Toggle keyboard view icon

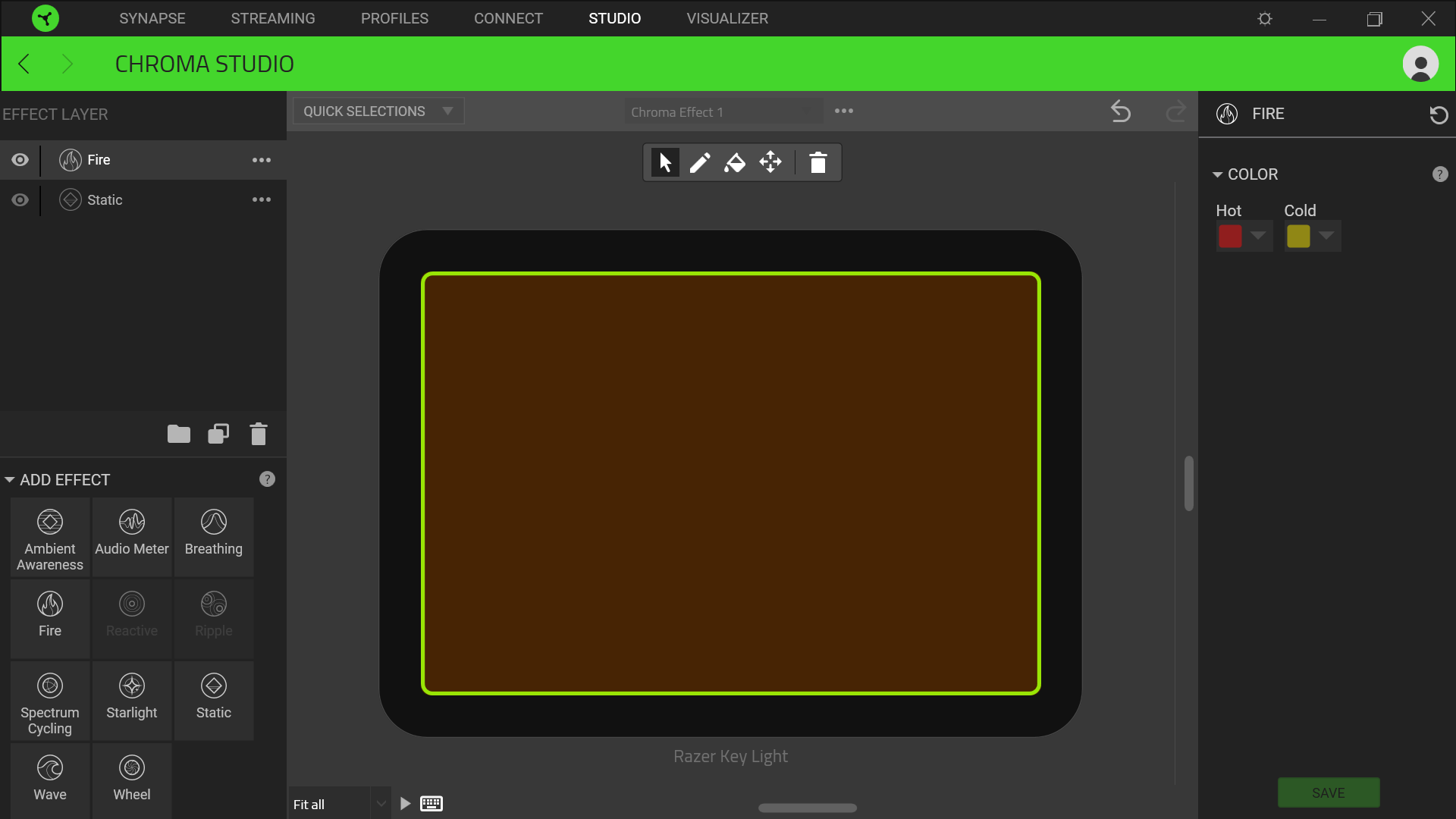pyautogui.click(x=431, y=804)
